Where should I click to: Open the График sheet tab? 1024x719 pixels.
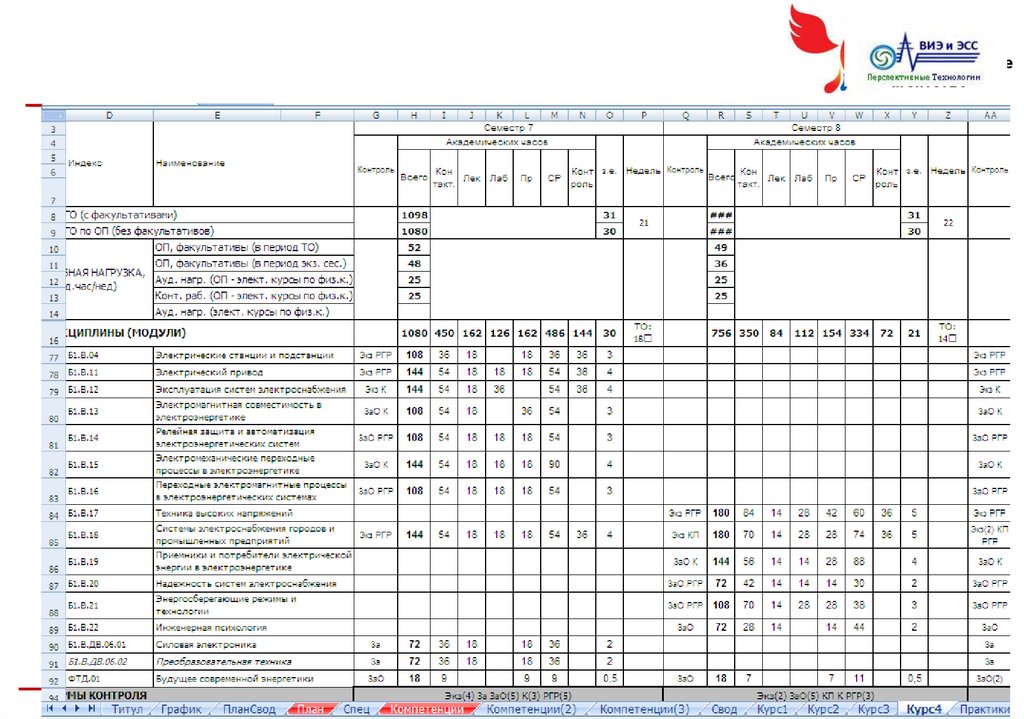181,709
